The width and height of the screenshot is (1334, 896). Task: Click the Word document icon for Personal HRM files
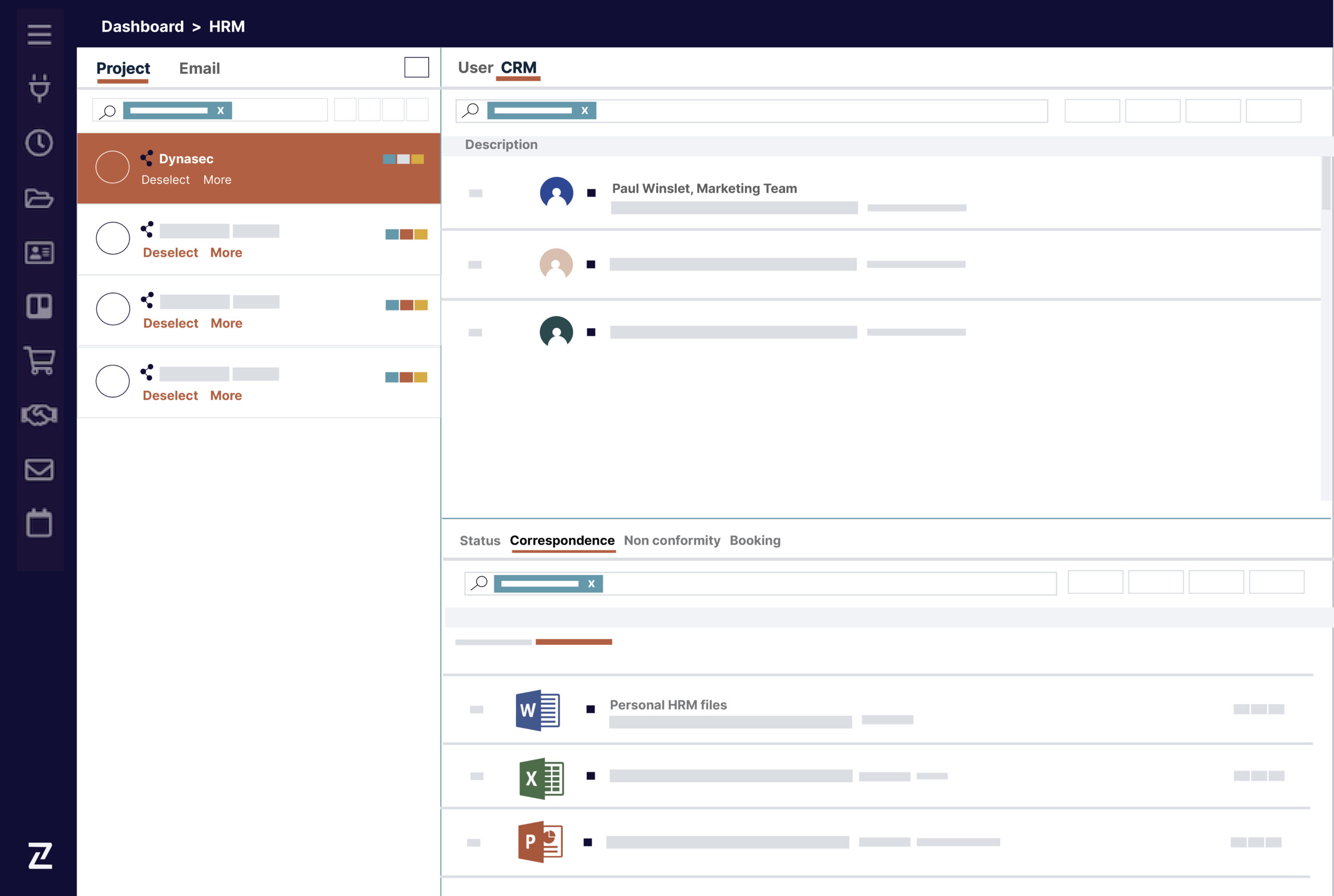tap(538, 710)
